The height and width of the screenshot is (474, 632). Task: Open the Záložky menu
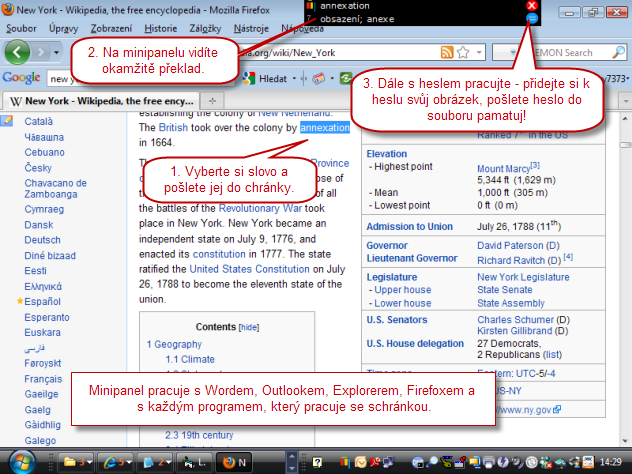coord(205,29)
